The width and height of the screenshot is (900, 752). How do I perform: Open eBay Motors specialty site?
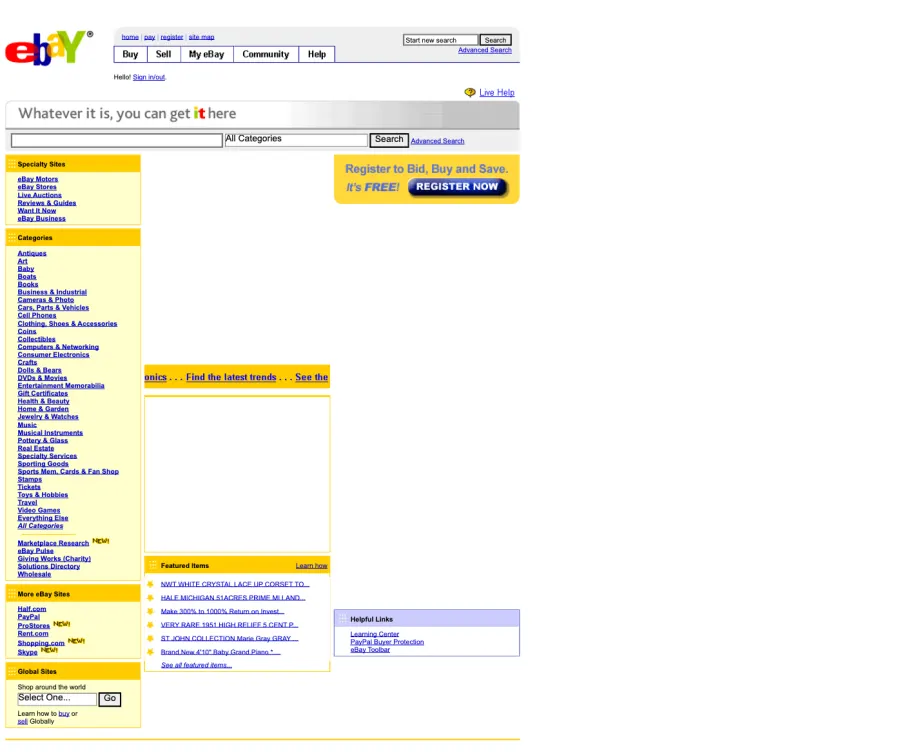click(x=38, y=179)
